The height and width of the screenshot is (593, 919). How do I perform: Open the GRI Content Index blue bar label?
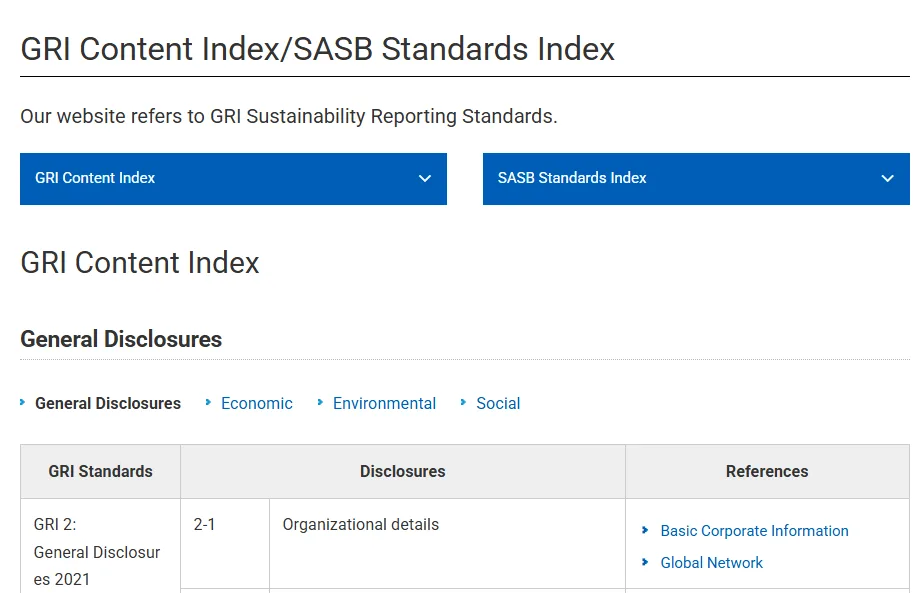tap(95, 178)
